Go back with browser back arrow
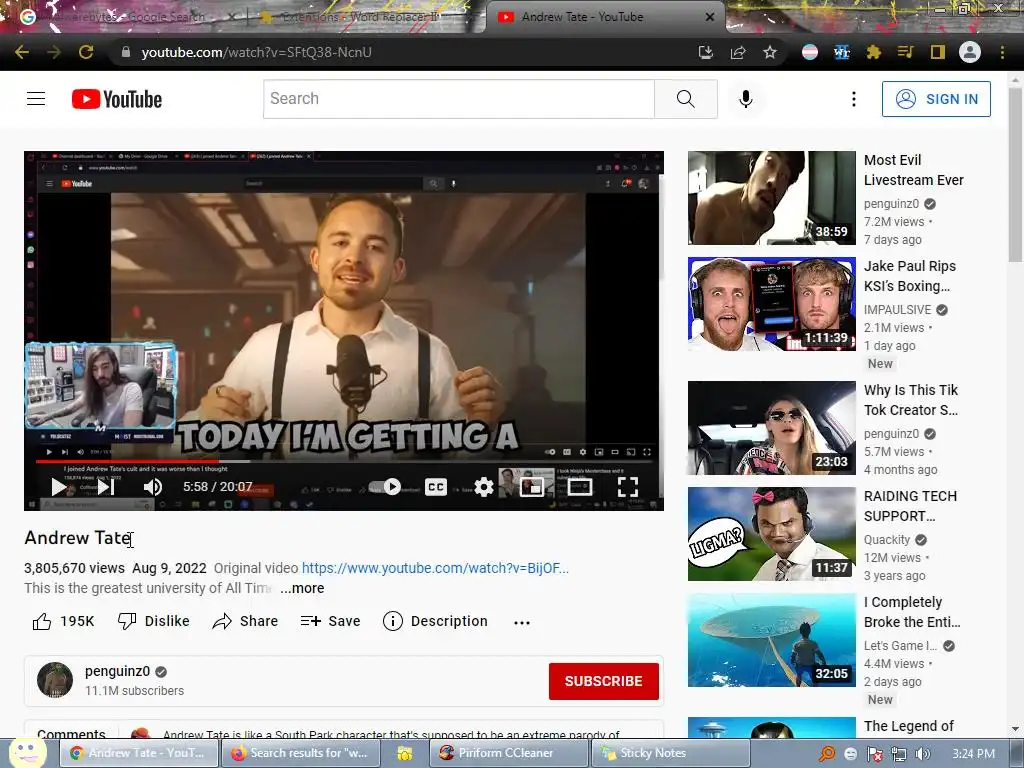This screenshot has height=768, width=1024. coord(22,52)
